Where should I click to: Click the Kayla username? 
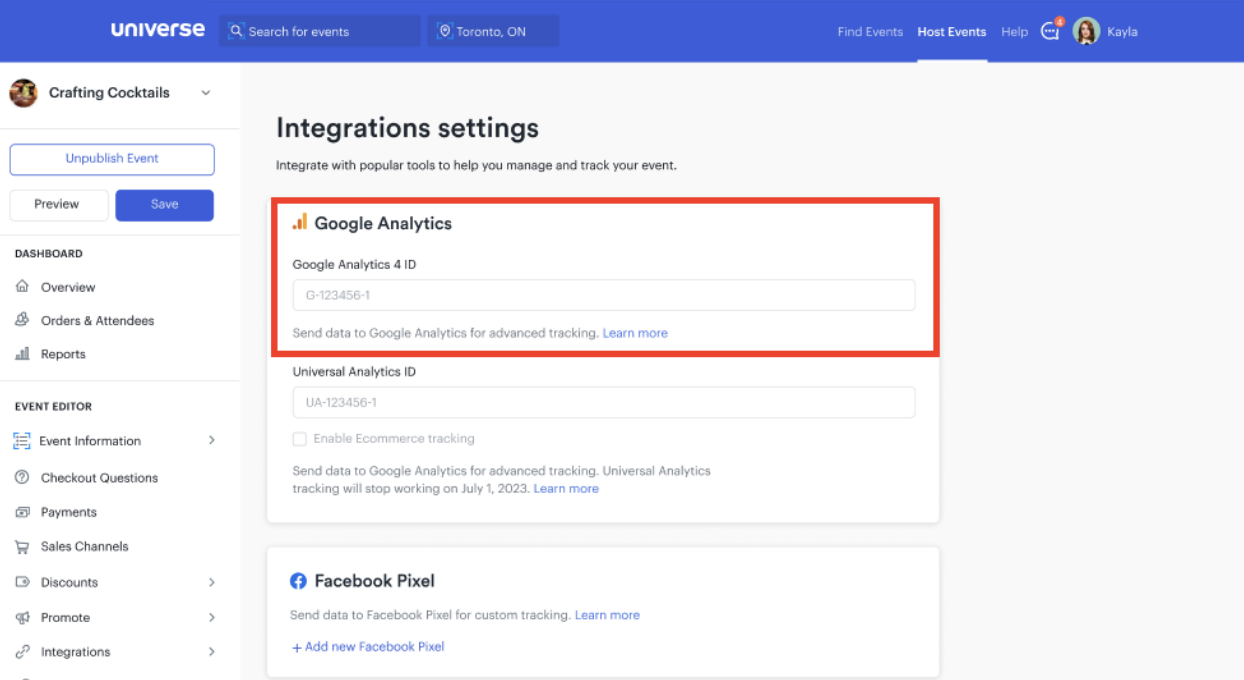click(1122, 32)
